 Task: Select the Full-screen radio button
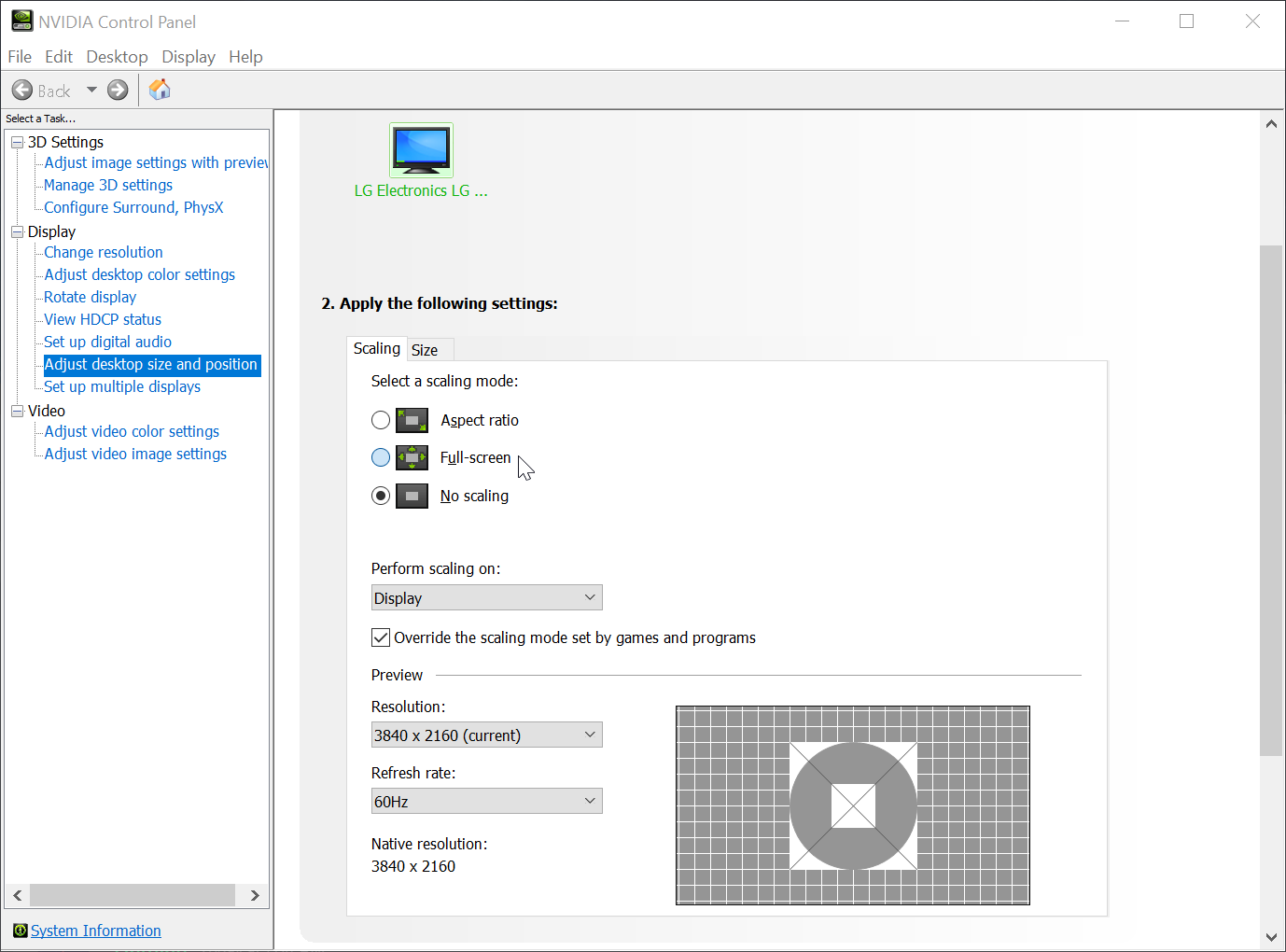pos(381,458)
